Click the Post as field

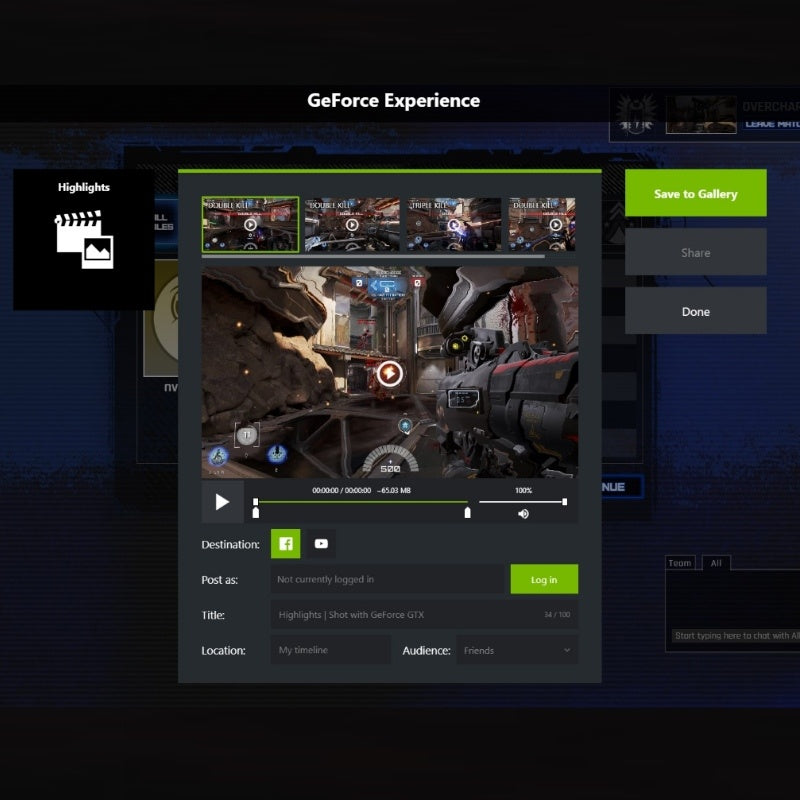388,580
